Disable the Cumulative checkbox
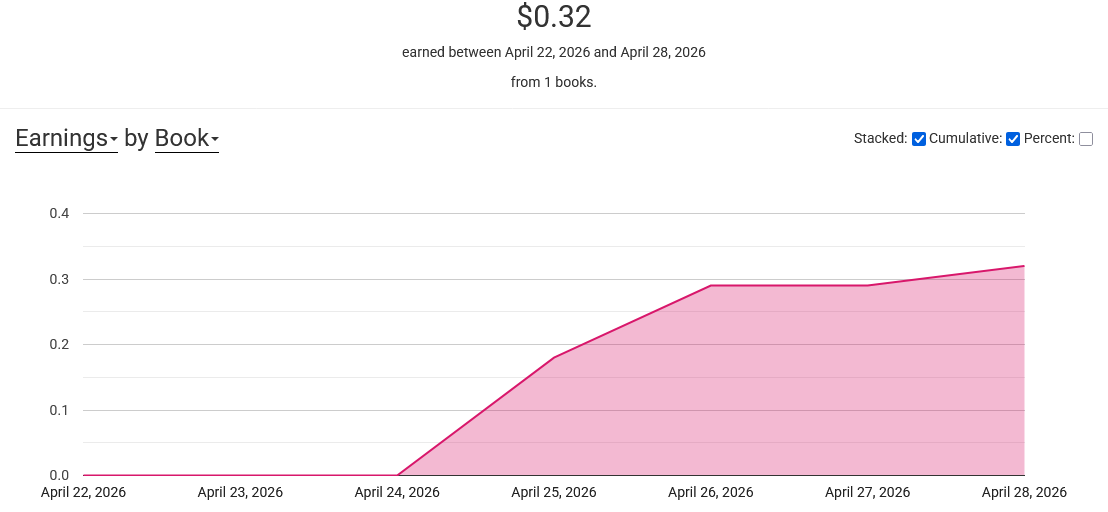This screenshot has width=1108, height=512. pyautogui.click(x=1013, y=139)
